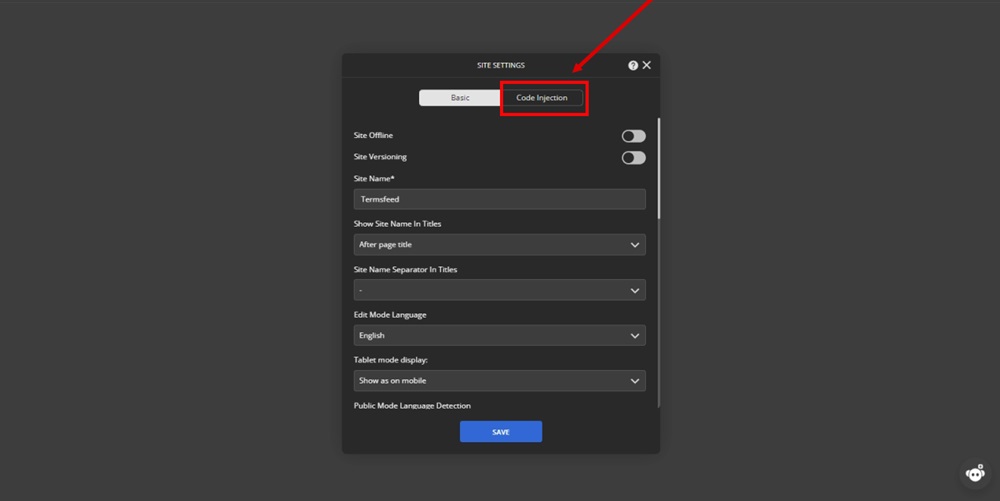Click the Site Offline label
This screenshot has width=1000, height=501.
(x=373, y=135)
